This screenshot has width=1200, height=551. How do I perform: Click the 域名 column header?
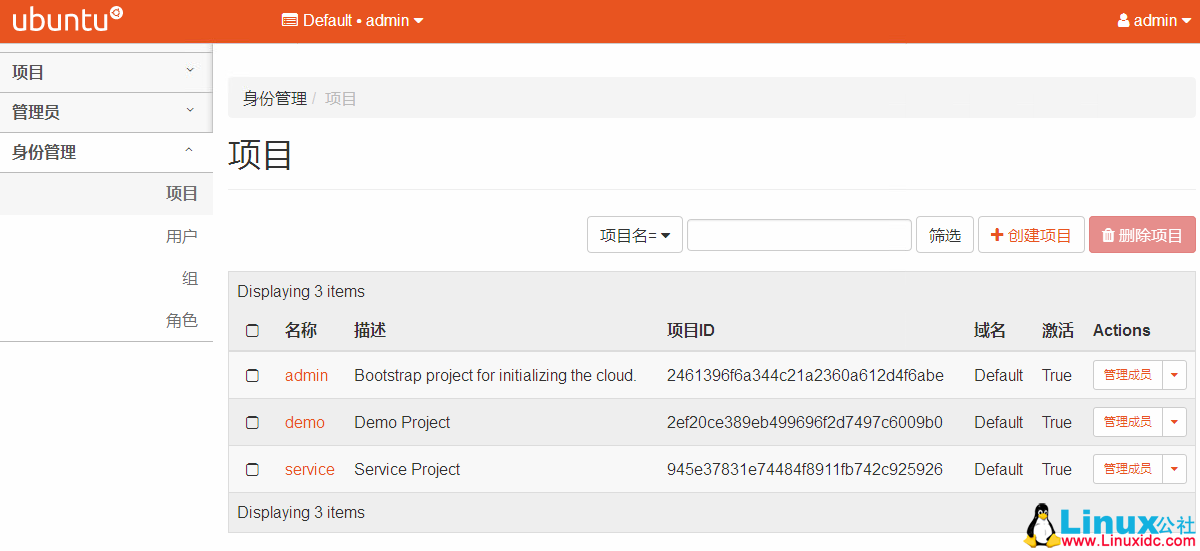tap(990, 330)
